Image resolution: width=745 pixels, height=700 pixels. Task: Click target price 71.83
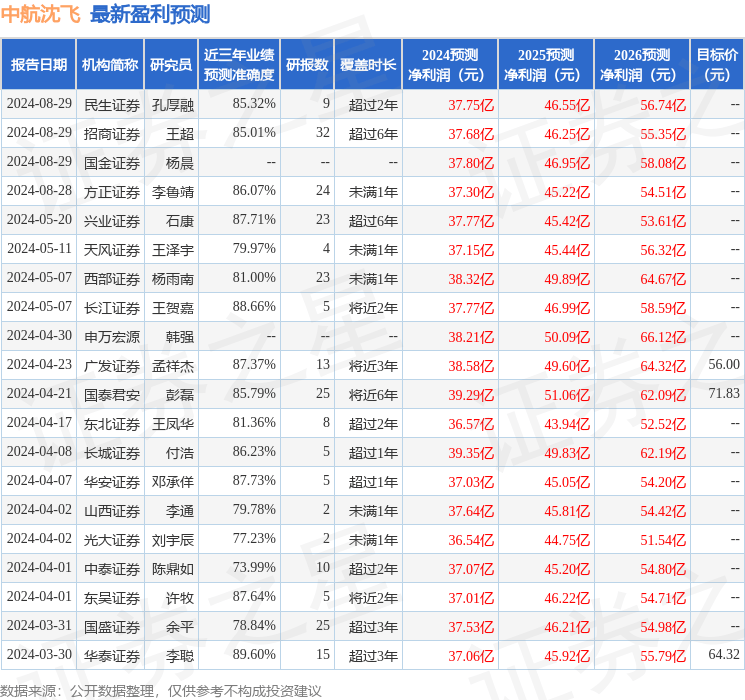point(724,393)
